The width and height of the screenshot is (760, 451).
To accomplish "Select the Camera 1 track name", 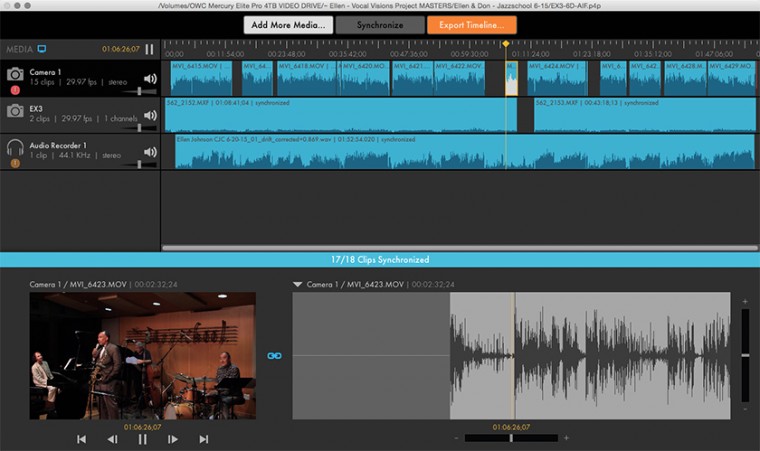I will coord(45,72).
